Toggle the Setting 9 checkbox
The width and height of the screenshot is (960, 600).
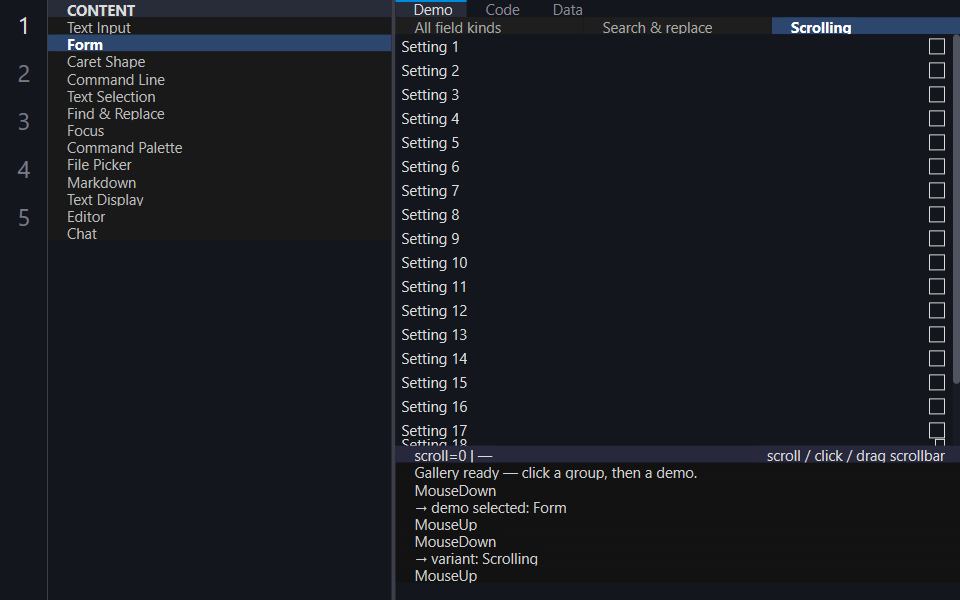coord(937,238)
